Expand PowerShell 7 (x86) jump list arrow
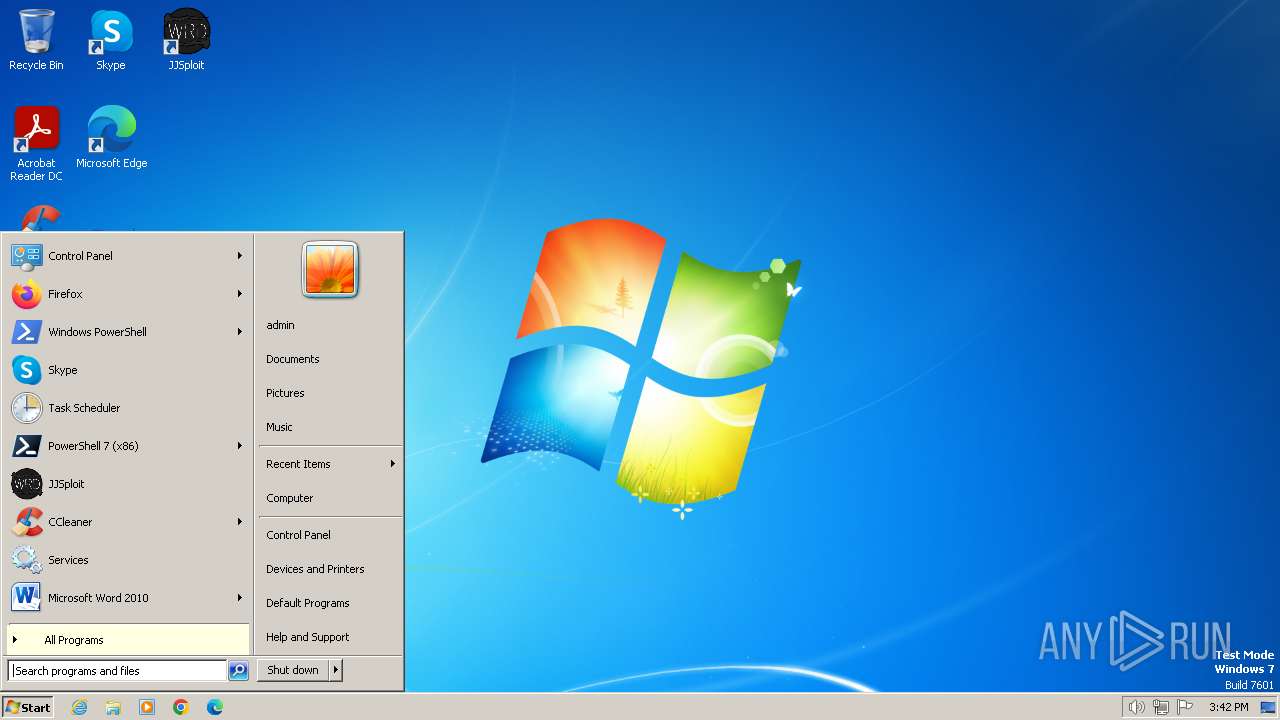1280x720 pixels. coord(240,446)
